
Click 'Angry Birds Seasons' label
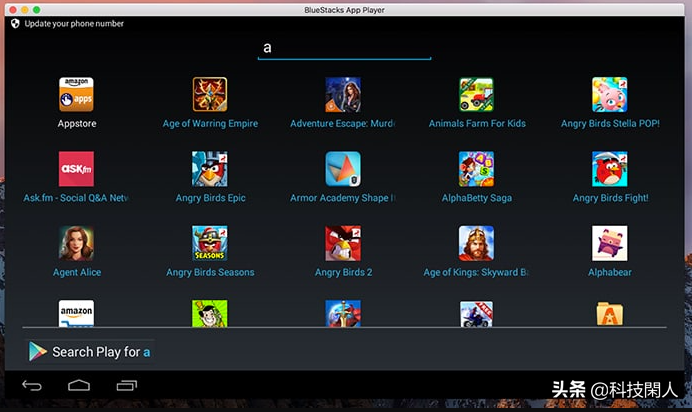[x=210, y=273]
